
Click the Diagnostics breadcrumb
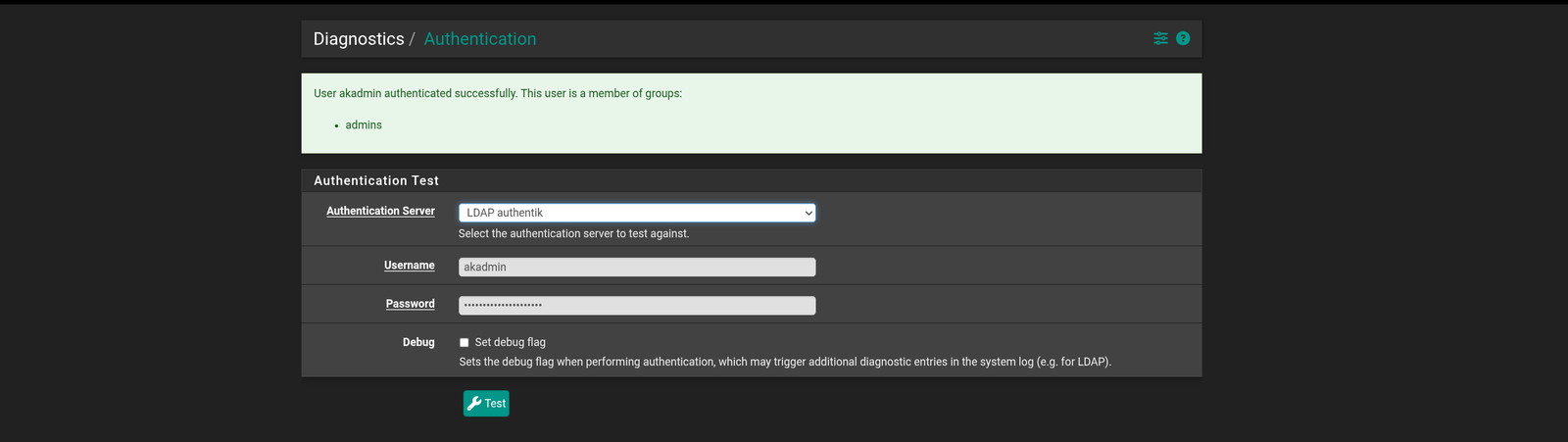[x=359, y=39]
